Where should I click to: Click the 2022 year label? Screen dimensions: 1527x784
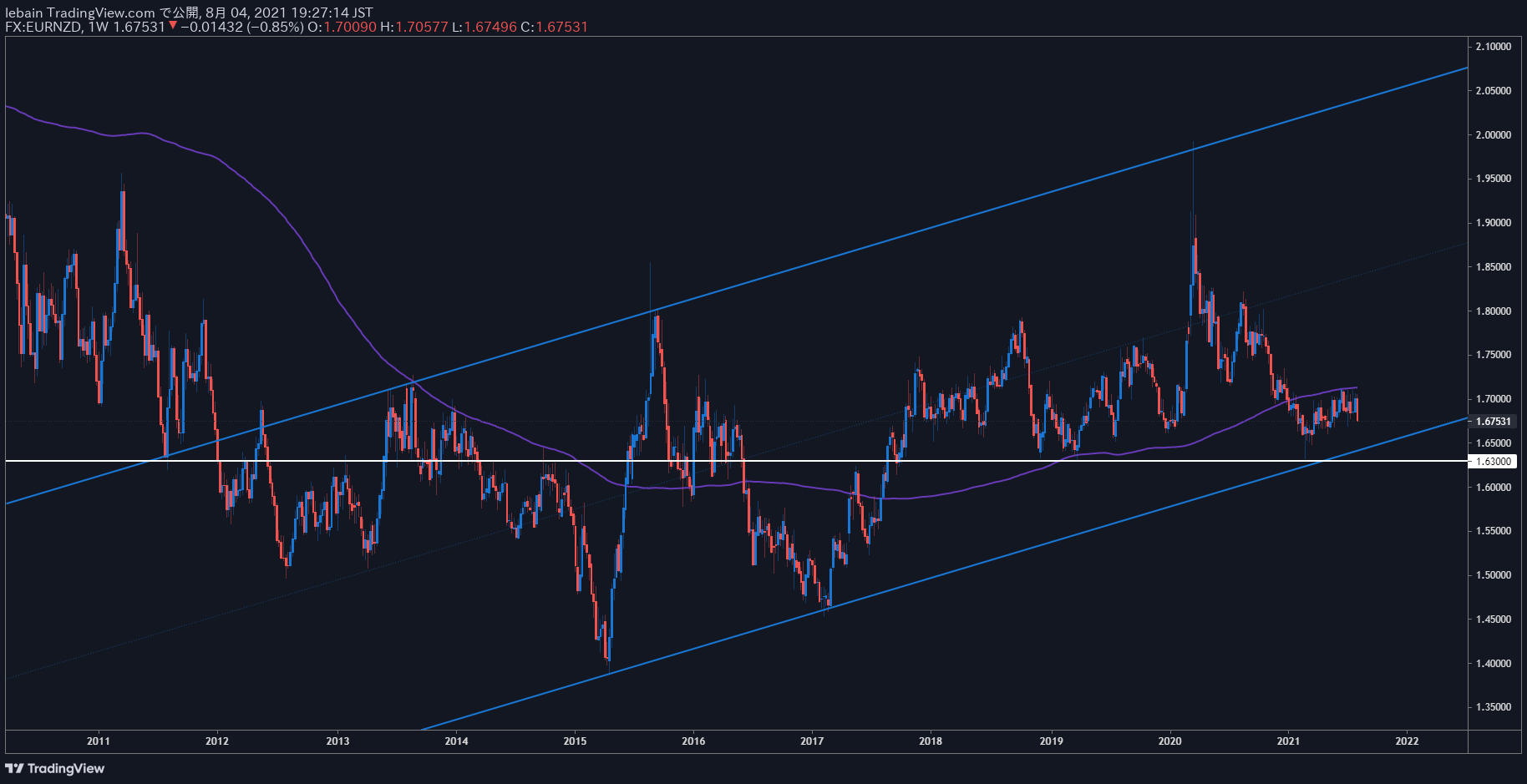tap(1407, 741)
